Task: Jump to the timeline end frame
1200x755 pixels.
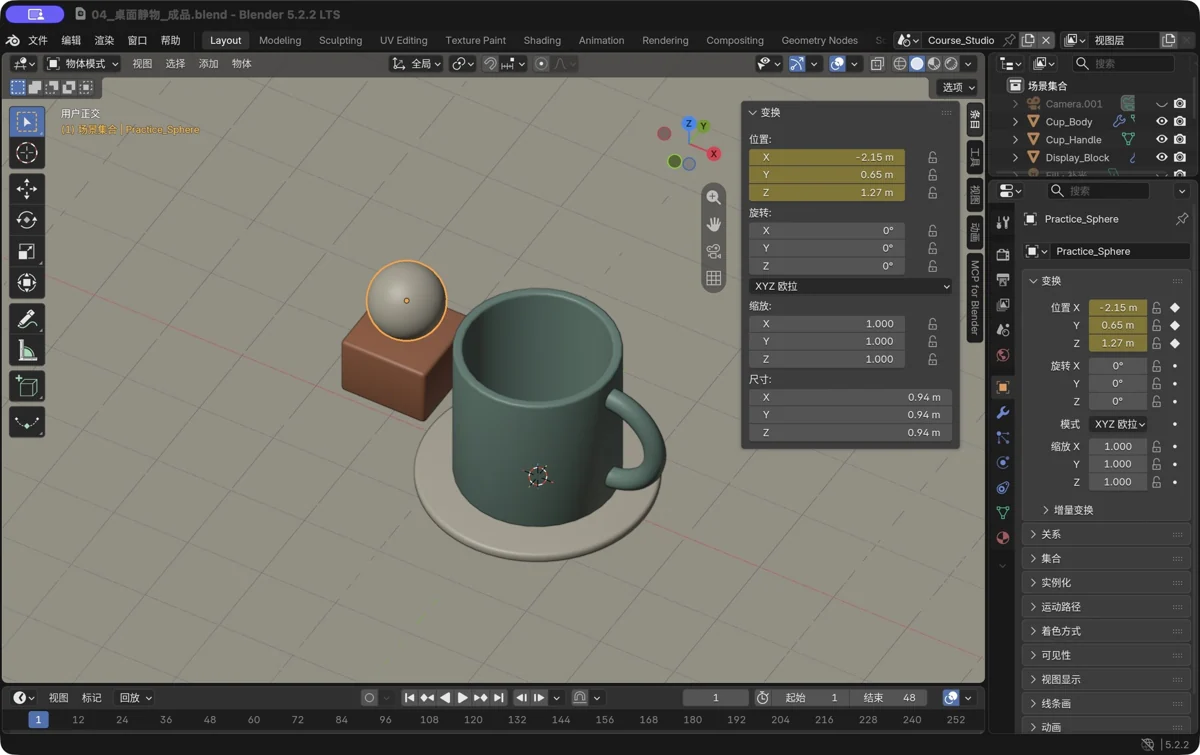Action: [499, 698]
